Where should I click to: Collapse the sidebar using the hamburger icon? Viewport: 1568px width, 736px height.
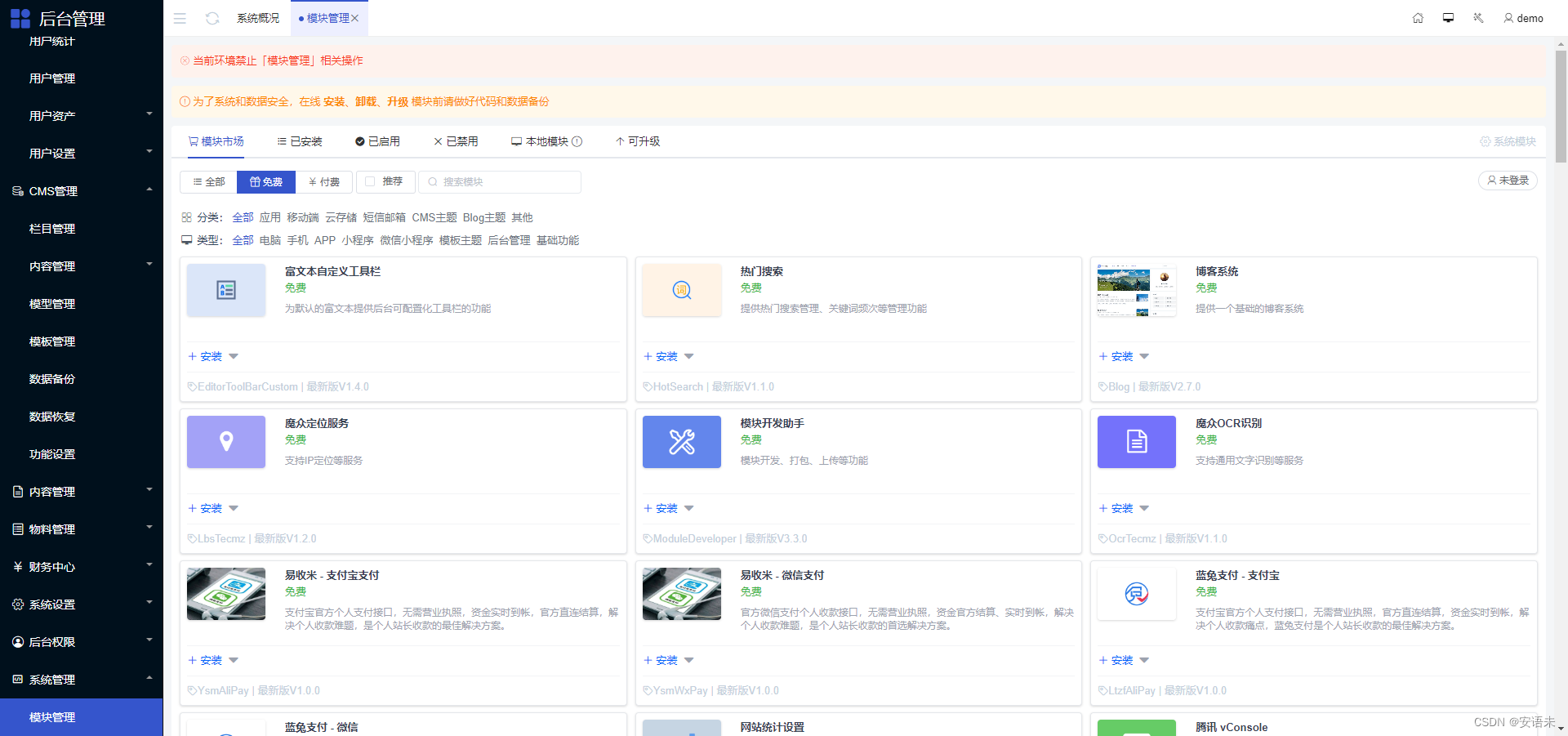point(180,18)
